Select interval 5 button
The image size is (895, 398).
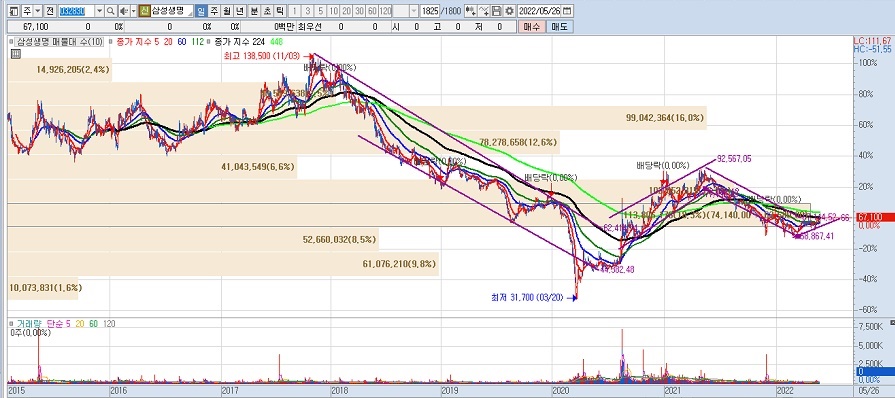320,11
